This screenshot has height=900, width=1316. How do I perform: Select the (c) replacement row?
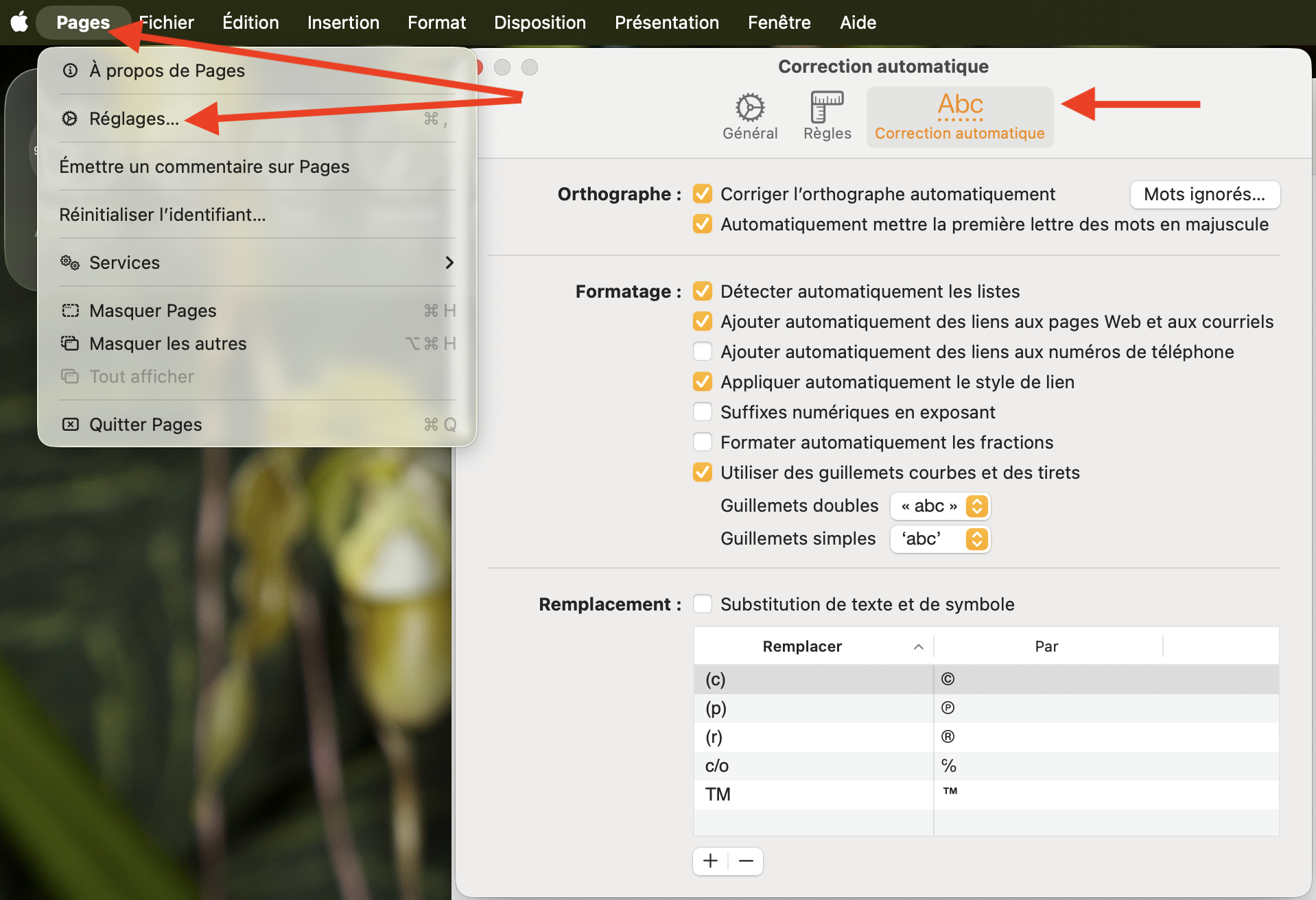[986, 679]
